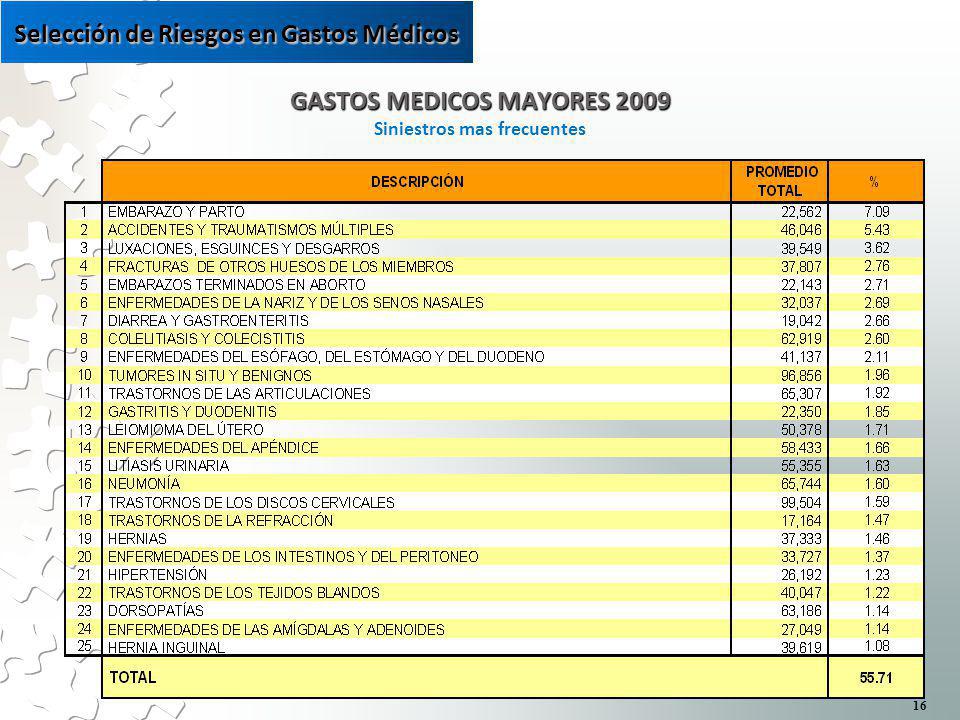Click the % column header

tap(874, 182)
